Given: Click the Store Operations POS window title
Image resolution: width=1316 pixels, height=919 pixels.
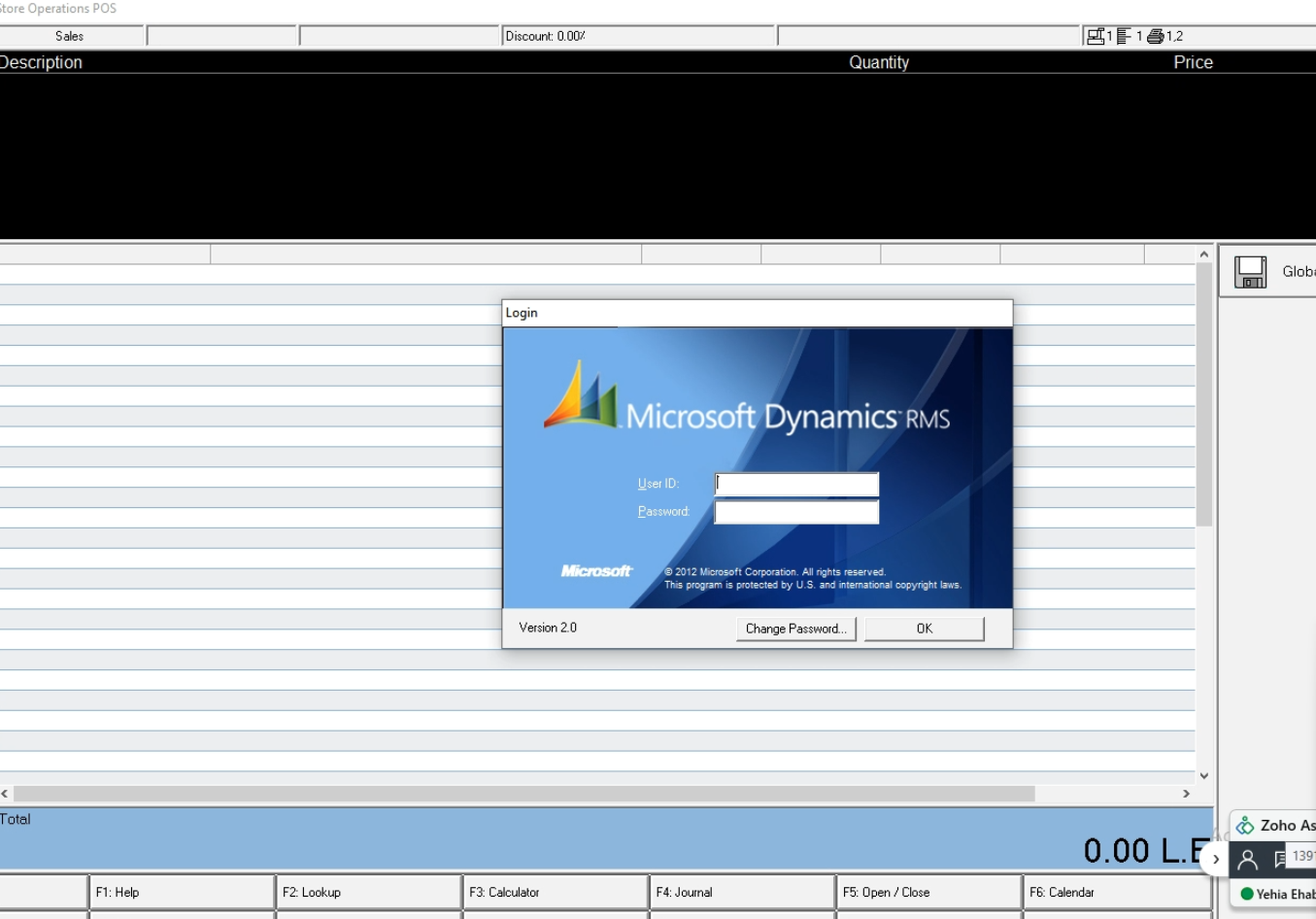Looking at the screenshot, I should click(58, 8).
